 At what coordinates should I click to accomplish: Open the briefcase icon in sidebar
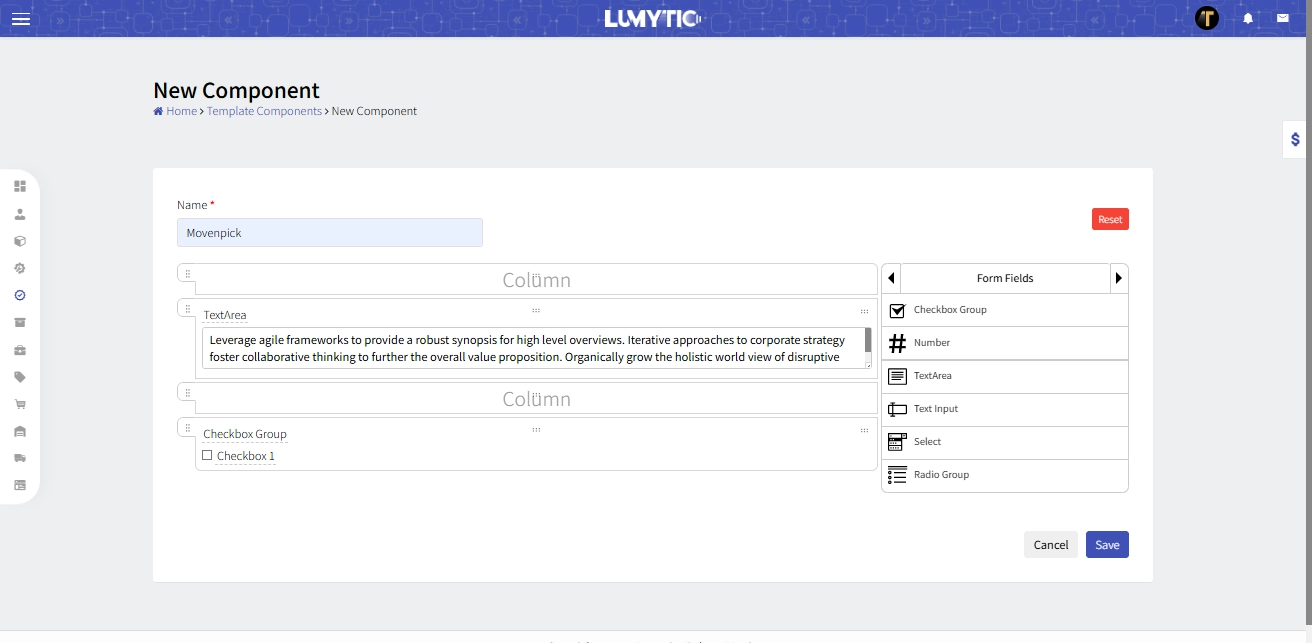pyautogui.click(x=20, y=350)
